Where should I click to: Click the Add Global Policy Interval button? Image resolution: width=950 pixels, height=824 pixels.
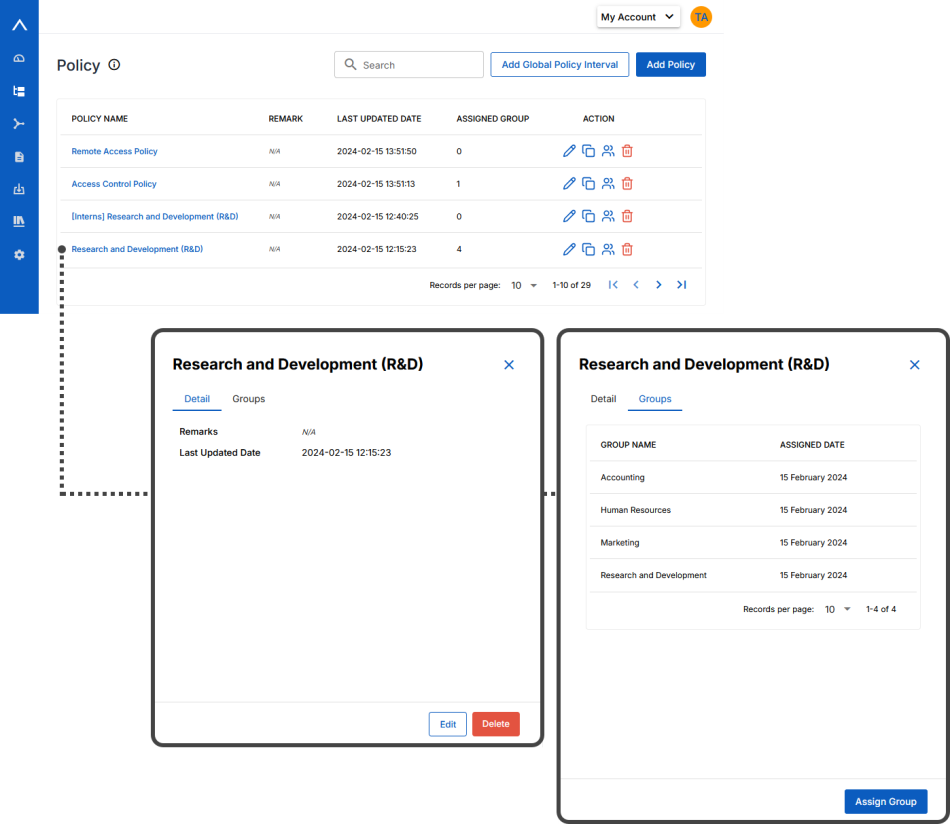pos(559,65)
